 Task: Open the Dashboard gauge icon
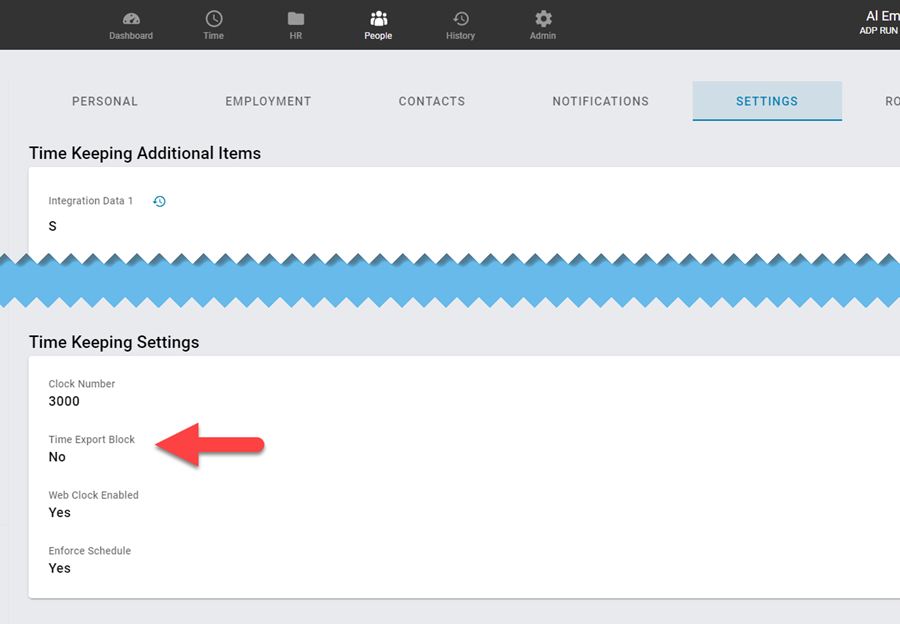tap(131, 18)
